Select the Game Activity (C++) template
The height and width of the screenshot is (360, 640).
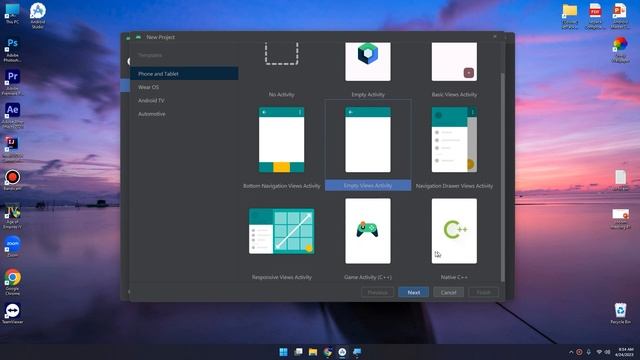(x=368, y=231)
